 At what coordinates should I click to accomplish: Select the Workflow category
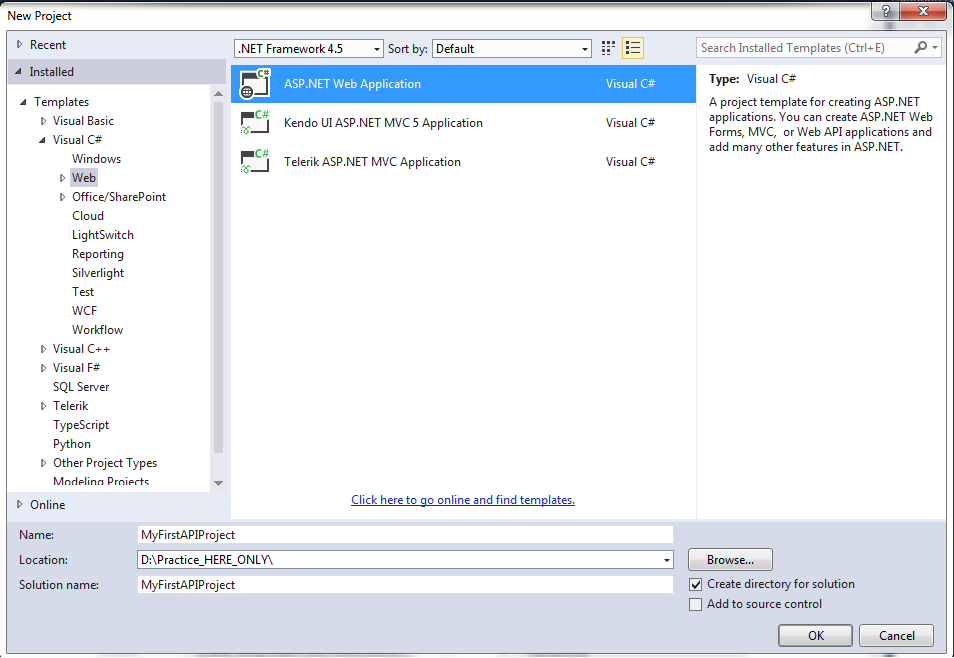point(97,330)
